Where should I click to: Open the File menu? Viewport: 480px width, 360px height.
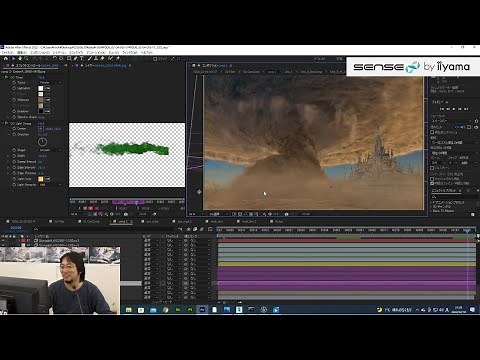pos(7,53)
